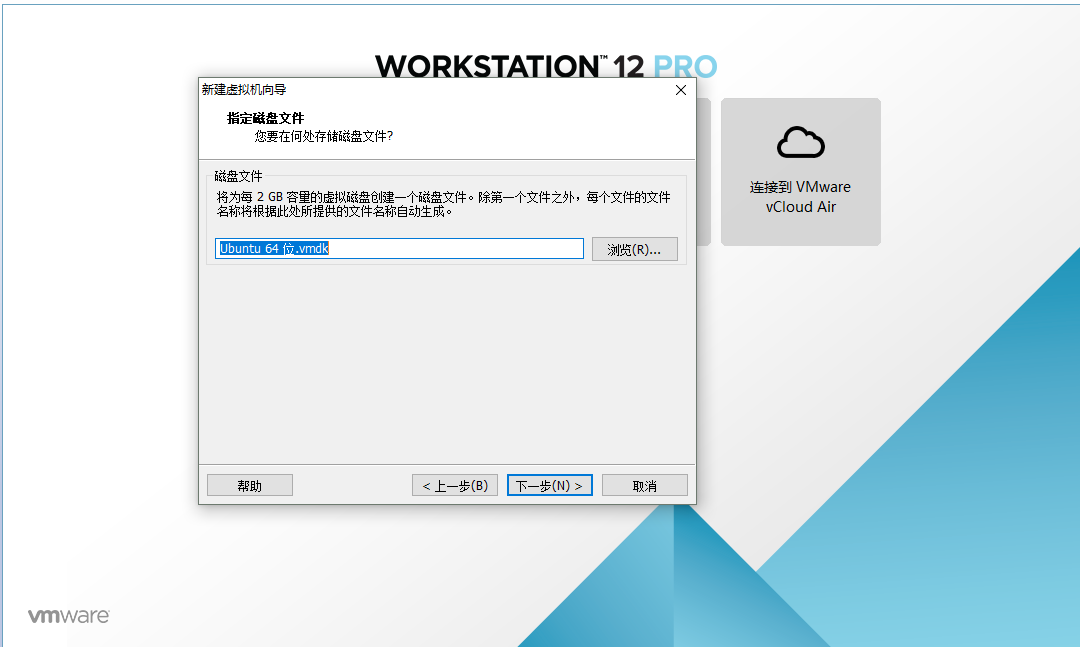Cancel the wizard with 取消 button
This screenshot has height=647, width=1080.
[645, 485]
